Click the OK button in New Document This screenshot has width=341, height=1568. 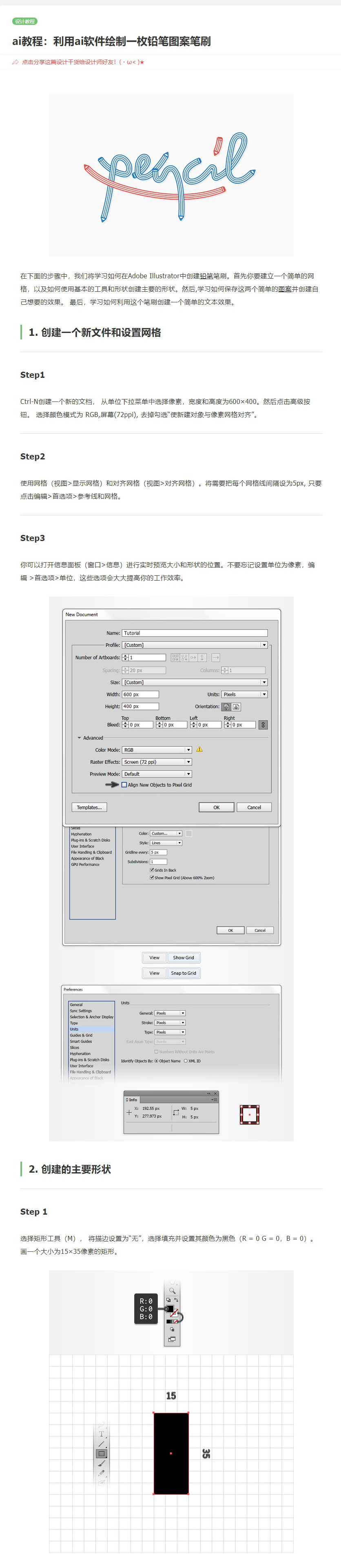(216, 807)
